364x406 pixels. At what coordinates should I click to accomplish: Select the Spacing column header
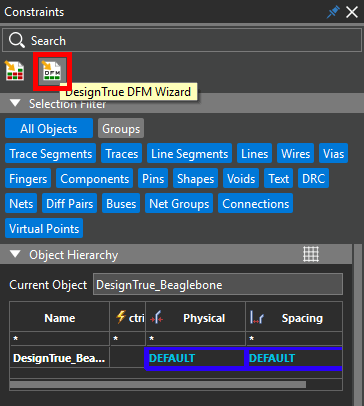tap(294, 317)
